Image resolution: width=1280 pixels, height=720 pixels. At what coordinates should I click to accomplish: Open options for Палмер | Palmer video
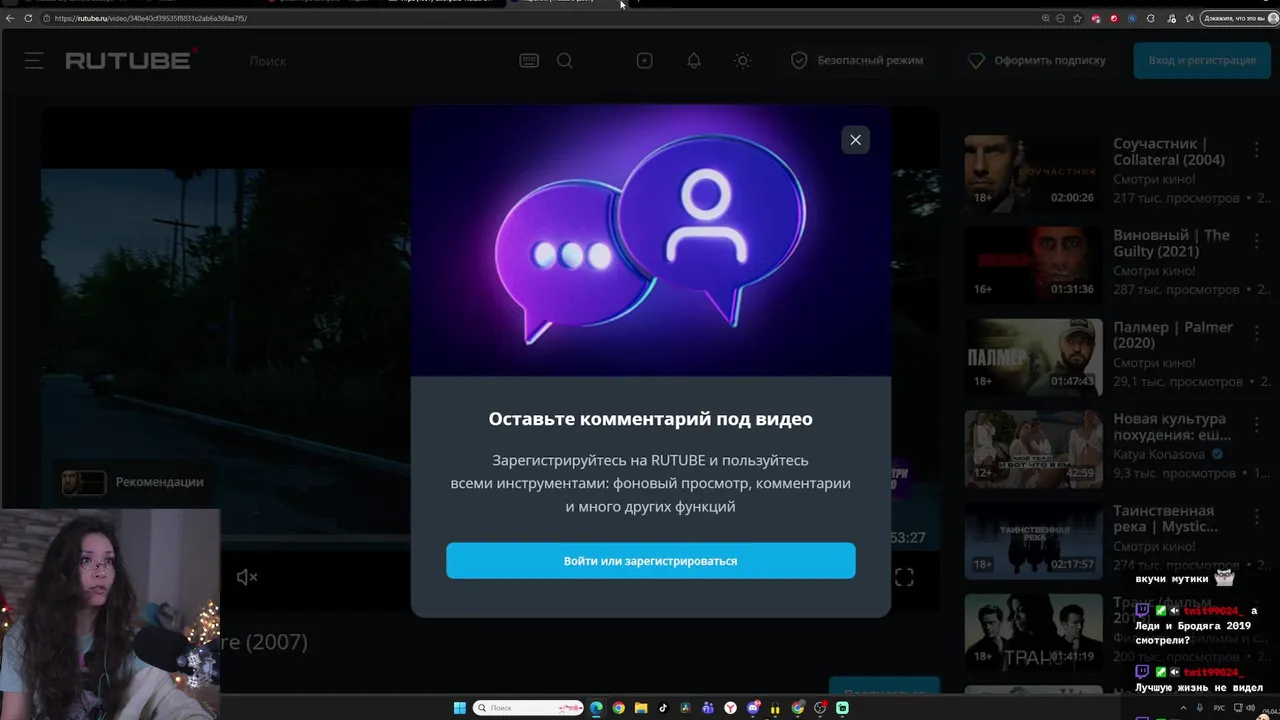click(1257, 335)
